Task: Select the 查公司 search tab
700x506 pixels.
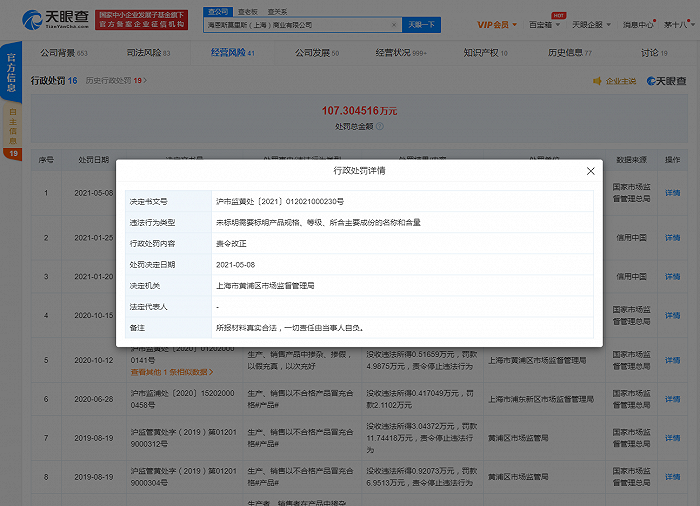Action: 218,12
